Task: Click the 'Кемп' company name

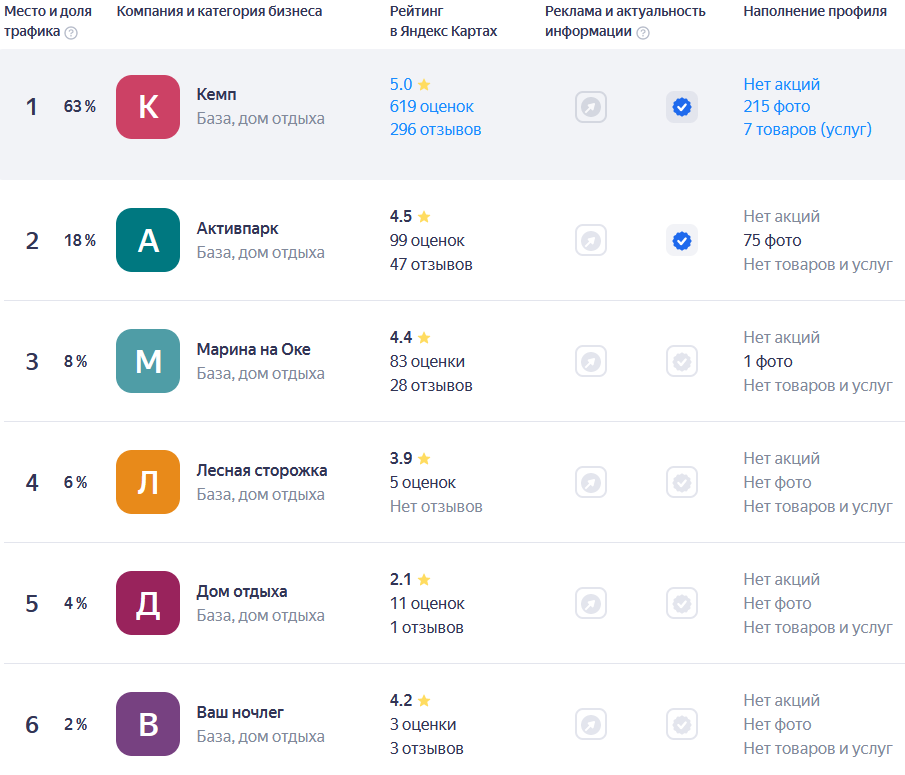Action: pos(216,95)
